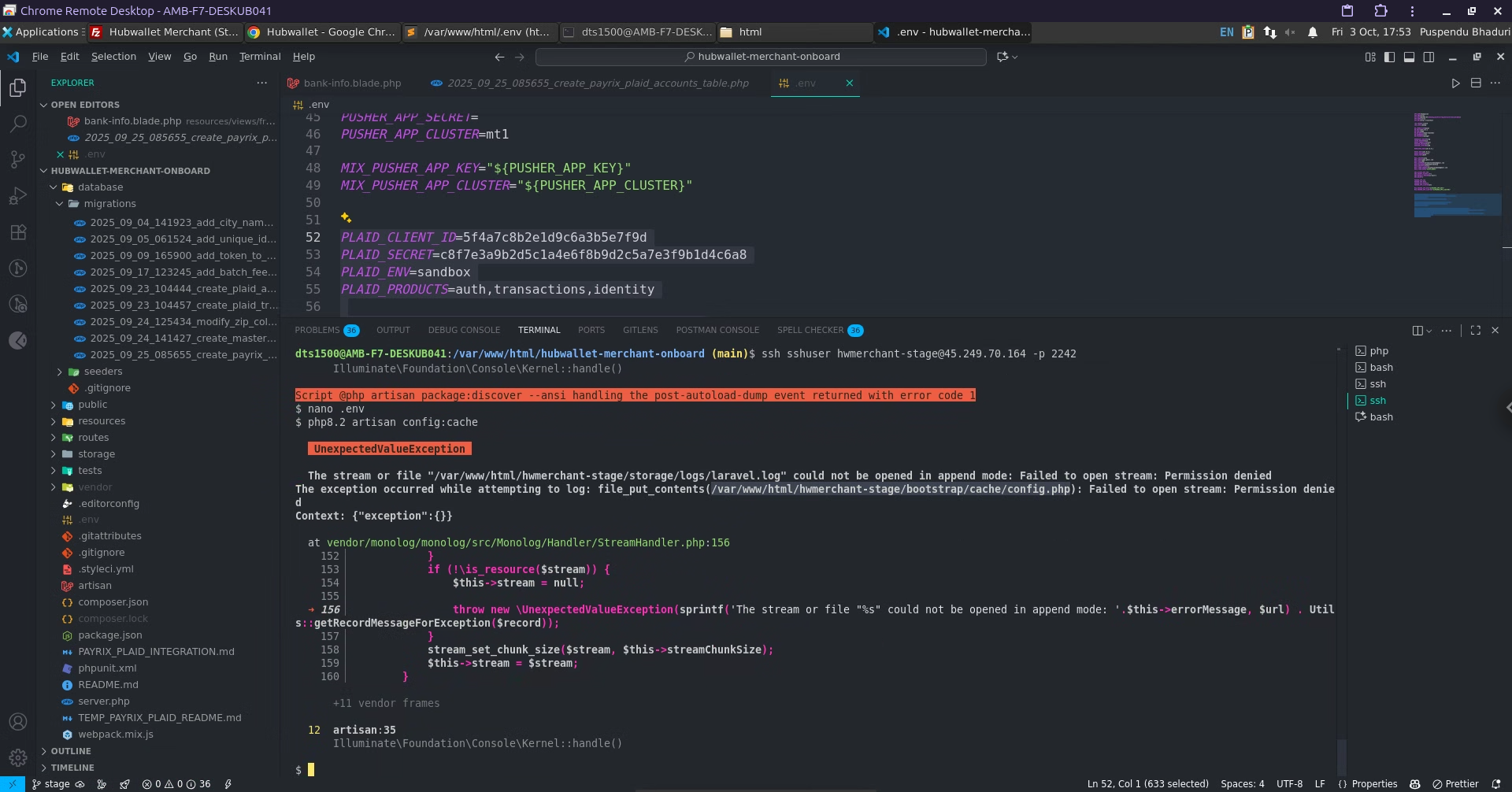Toggle the bottom panel layout button
The height and width of the screenshot is (792, 1512).
tap(1409, 57)
